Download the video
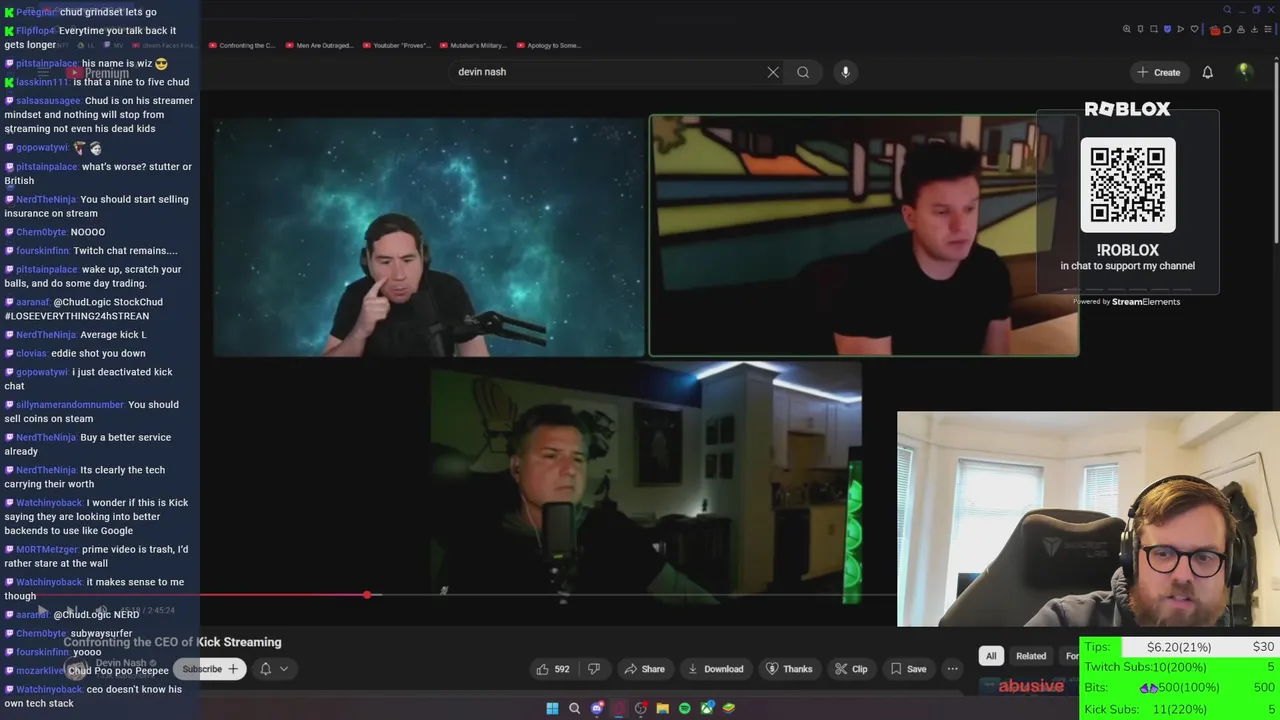 pyautogui.click(x=715, y=669)
